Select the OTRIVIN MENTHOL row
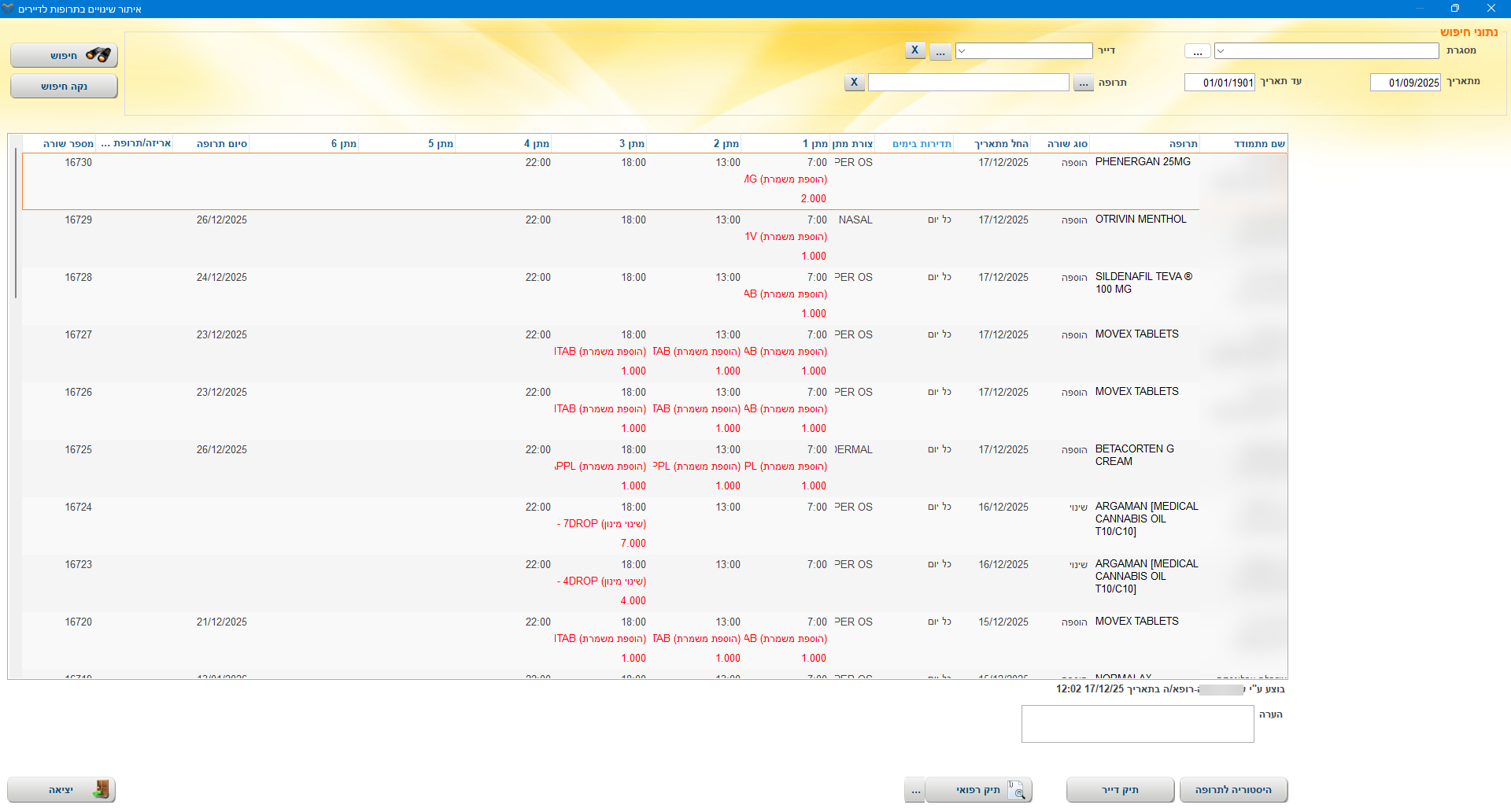 (x=1140, y=220)
